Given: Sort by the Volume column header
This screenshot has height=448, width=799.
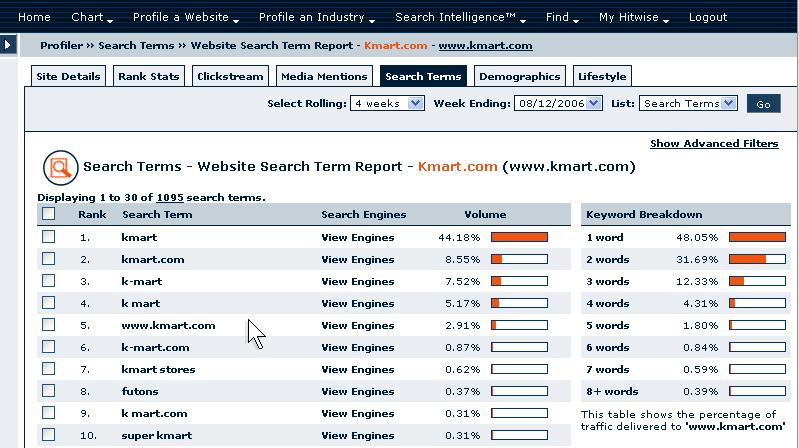Looking at the screenshot, I should [485, 215].
